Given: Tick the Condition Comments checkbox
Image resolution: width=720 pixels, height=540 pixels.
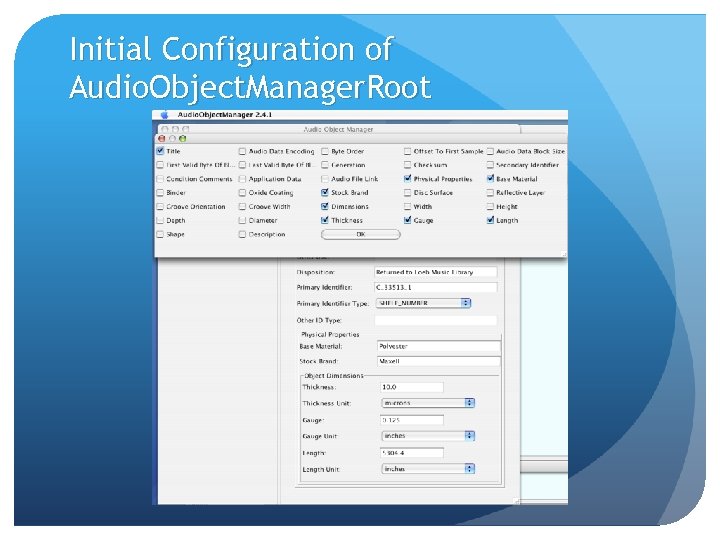Looking at the screenshot, I should 160,179.
